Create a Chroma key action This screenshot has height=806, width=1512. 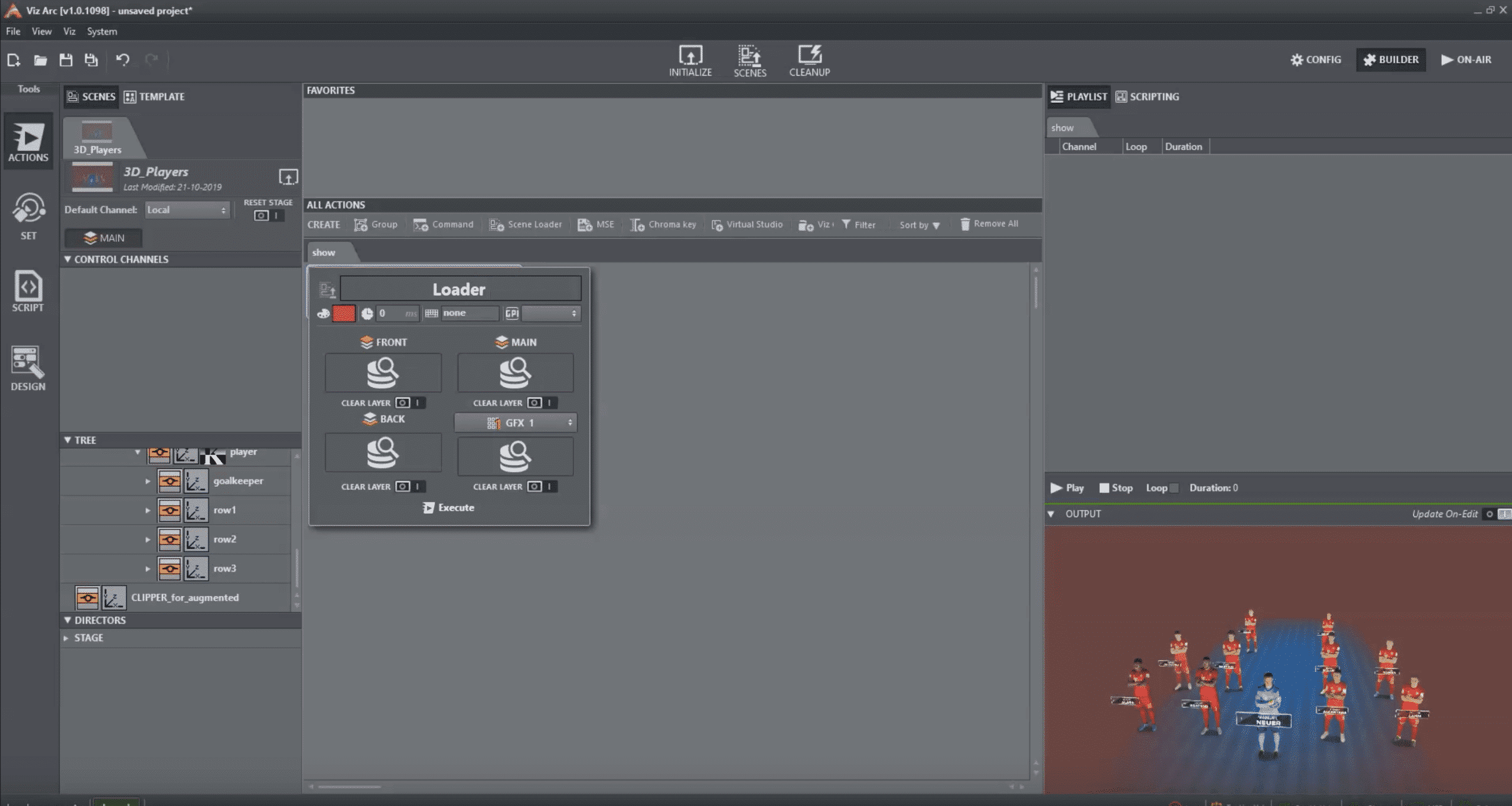tap(663, 225)
